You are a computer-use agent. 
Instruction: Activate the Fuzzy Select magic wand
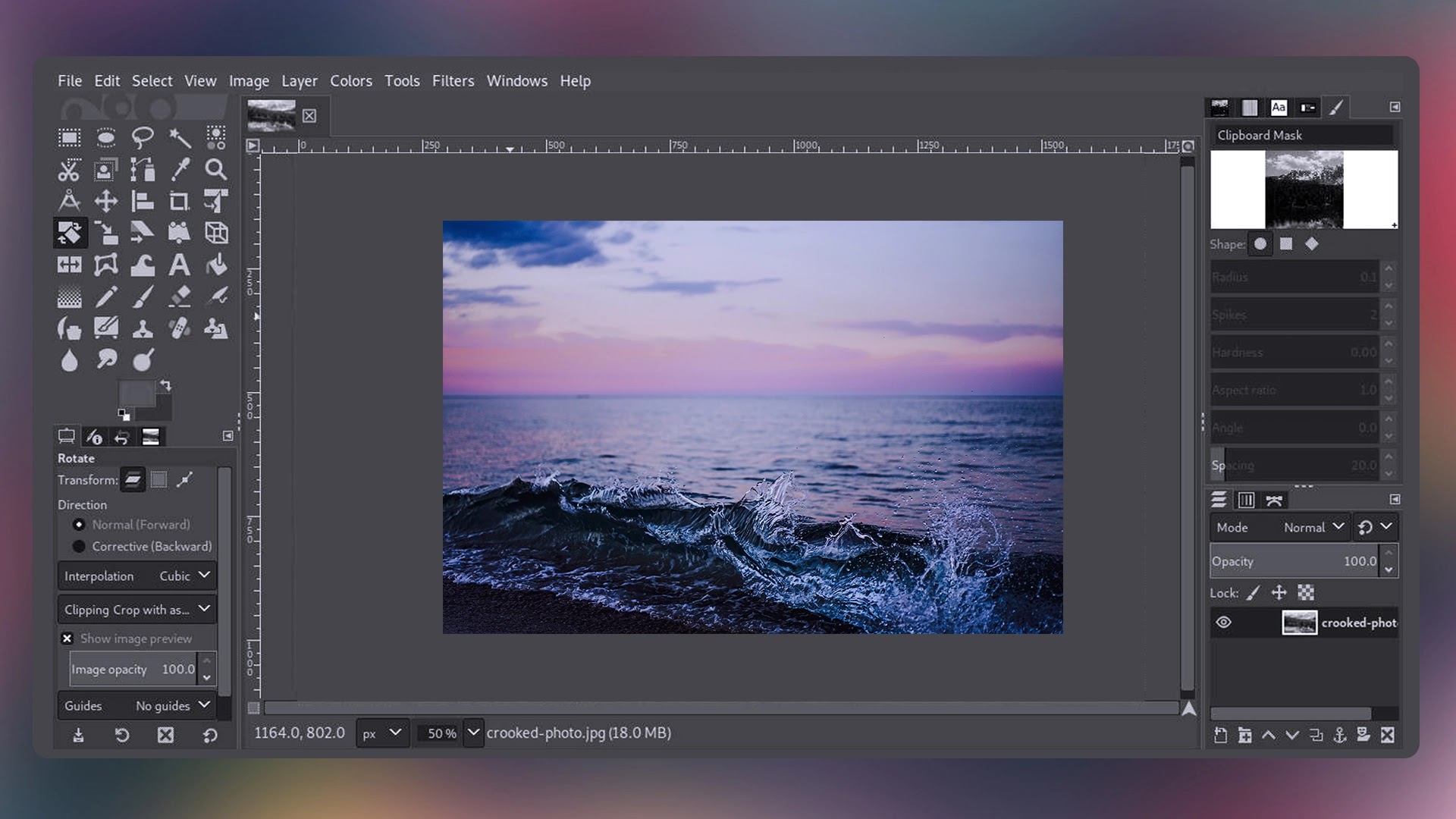[x=180, y=137]
